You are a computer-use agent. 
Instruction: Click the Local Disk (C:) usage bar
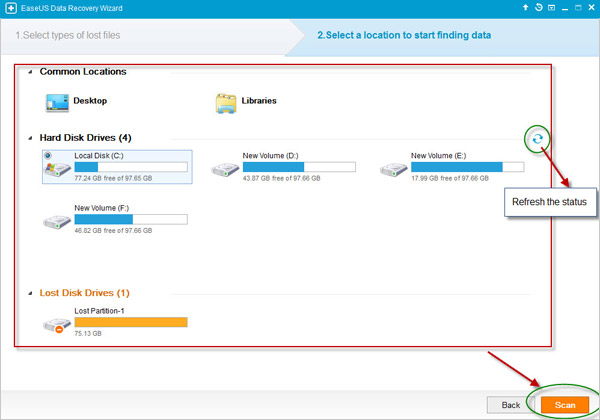pyautogui.click(x=131, y=167)
